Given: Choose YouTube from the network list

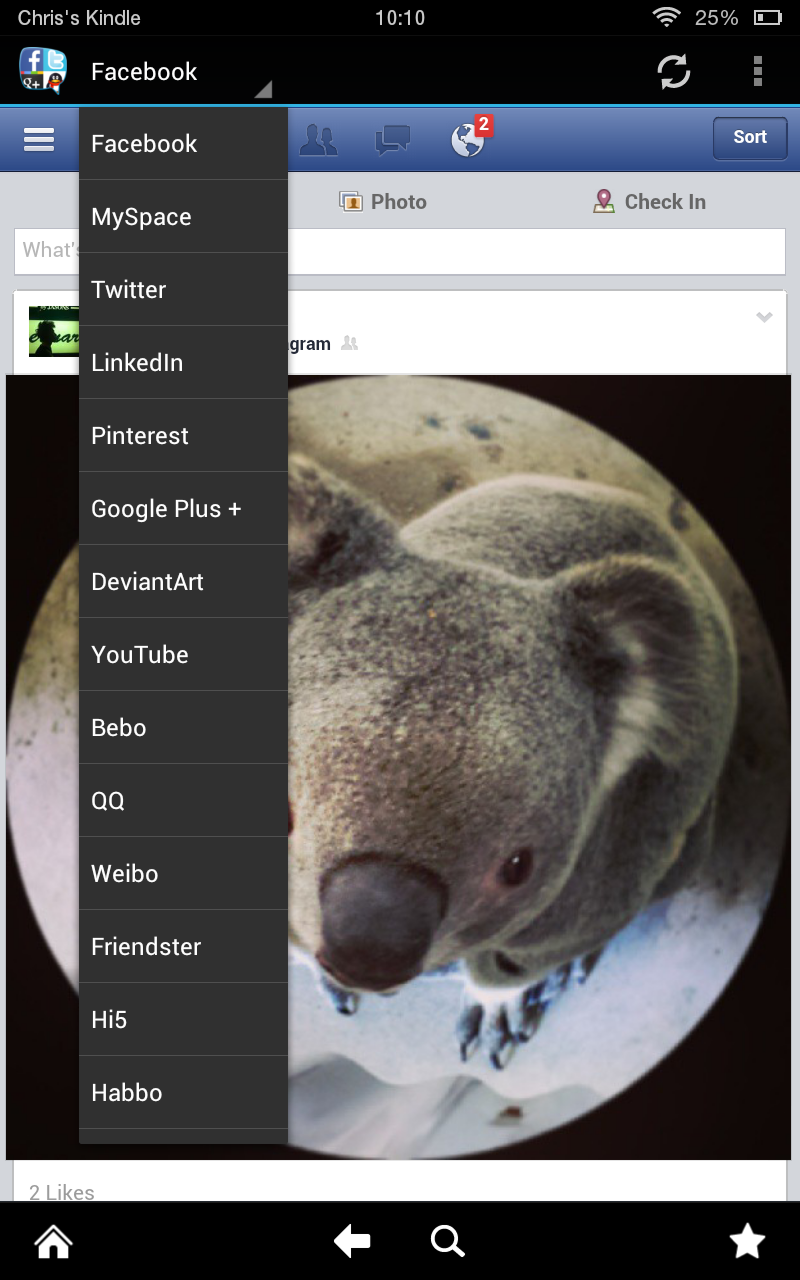Looking at the screenshot, I should click(x=183, y=655).
